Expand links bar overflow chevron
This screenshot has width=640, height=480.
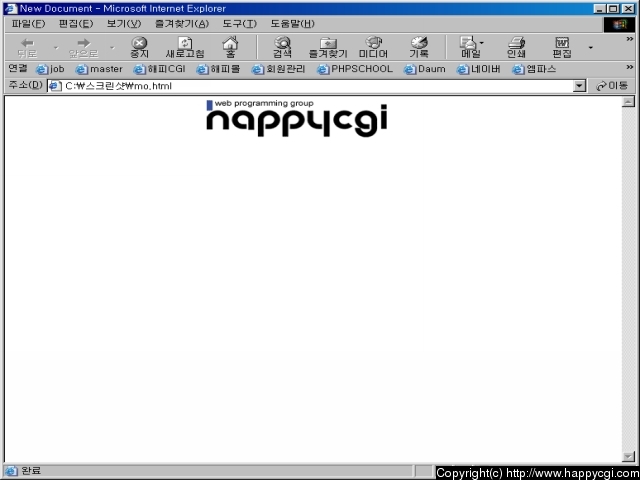pyautogui.click(x=630, y=67)
